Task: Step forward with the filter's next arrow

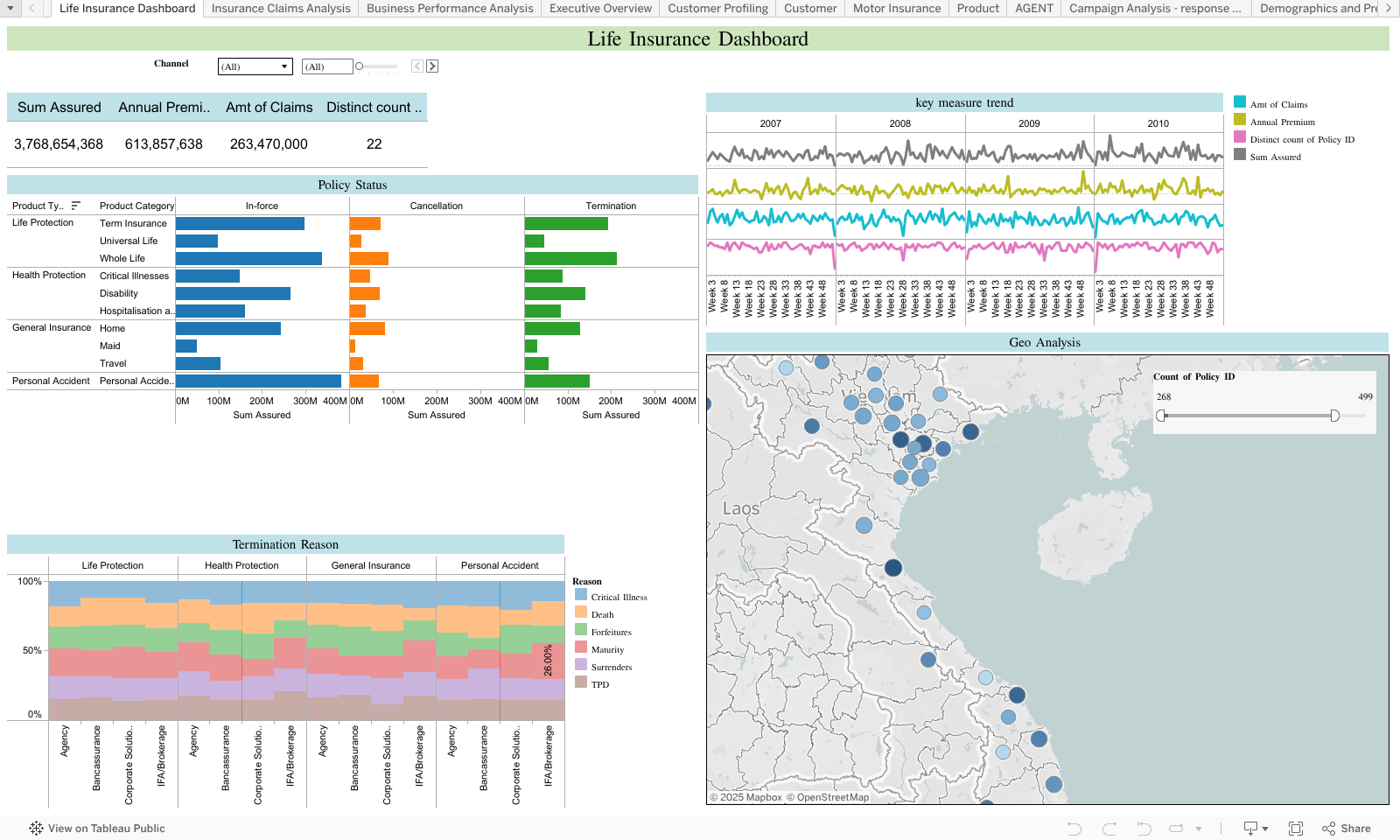Action: click(x=432, y=66)
